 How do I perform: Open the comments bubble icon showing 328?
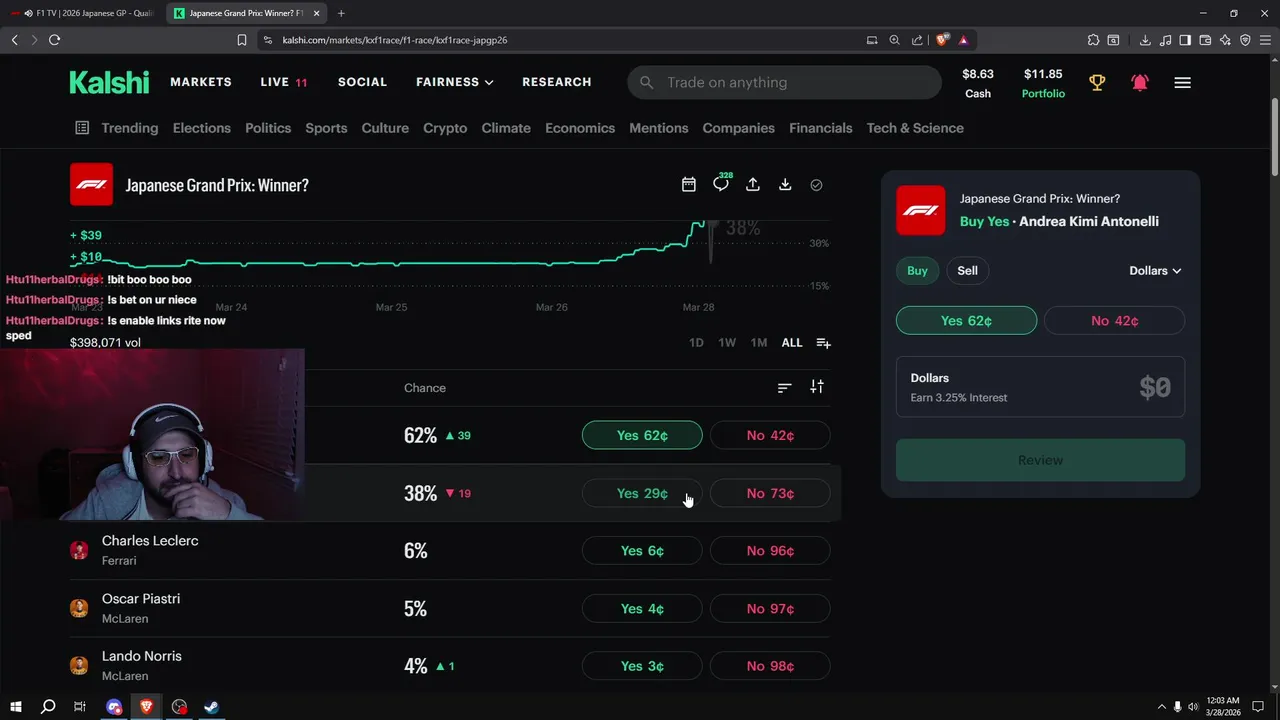[721, 184]
